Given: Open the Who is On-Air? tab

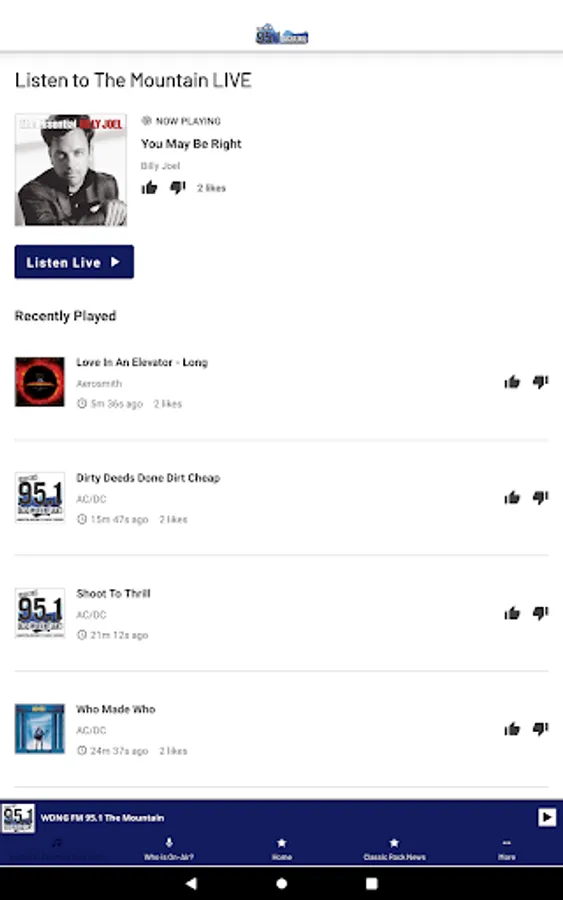Looking at the screenshot, I should (x=169, y=849).
